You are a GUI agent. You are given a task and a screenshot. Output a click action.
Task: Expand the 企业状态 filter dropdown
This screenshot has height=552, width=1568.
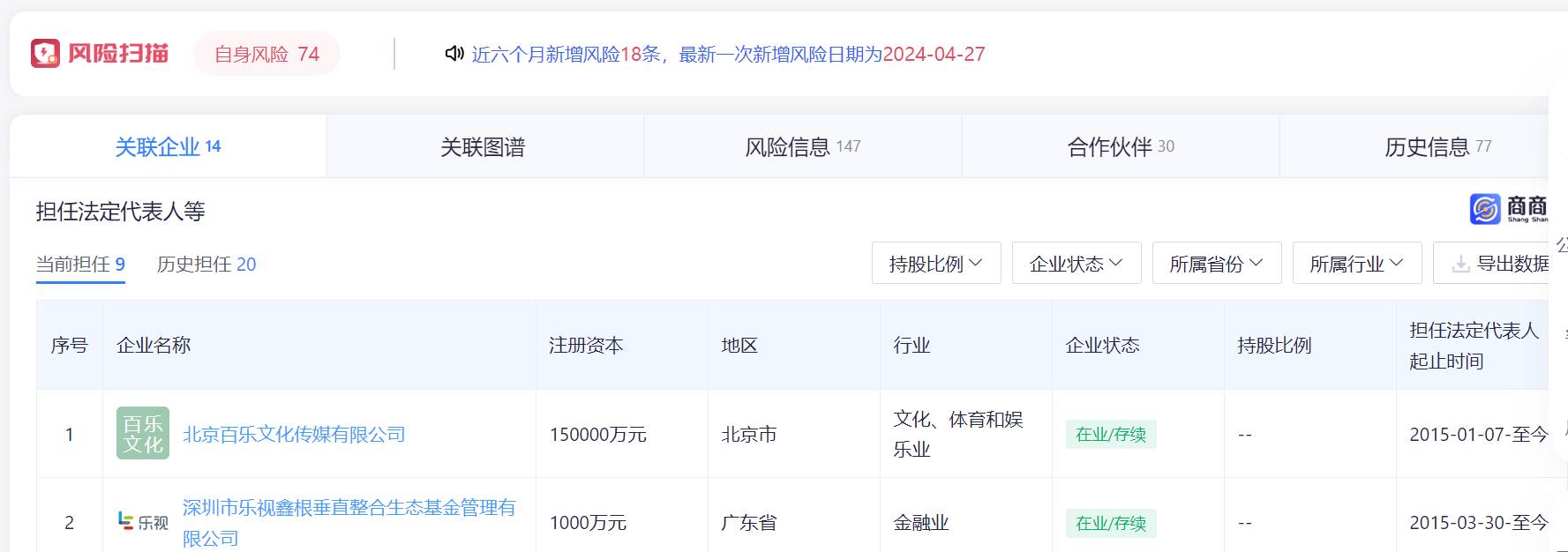tap(1077, 263)
